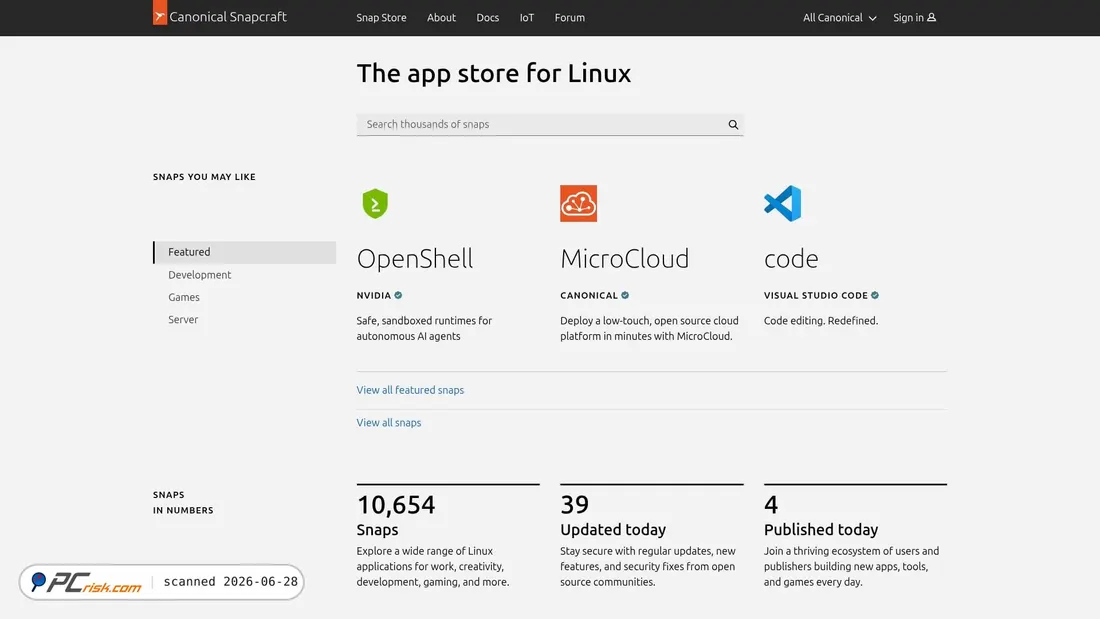Click the magnifier search icon
The image size is (1100, 619).
[x=733, y=125]
